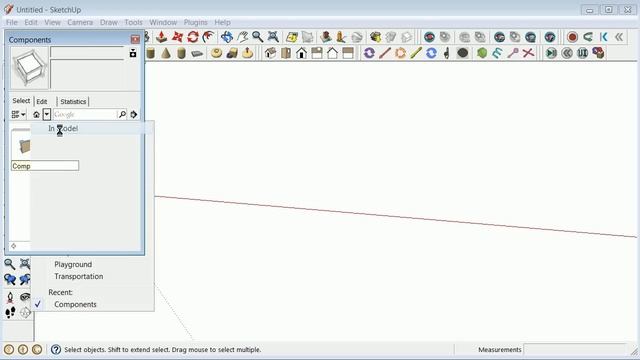Select Zoom magnifier in top toolbar
This screenshot has height=360, width=640.
pyautogui.click(x=258, y=37)
